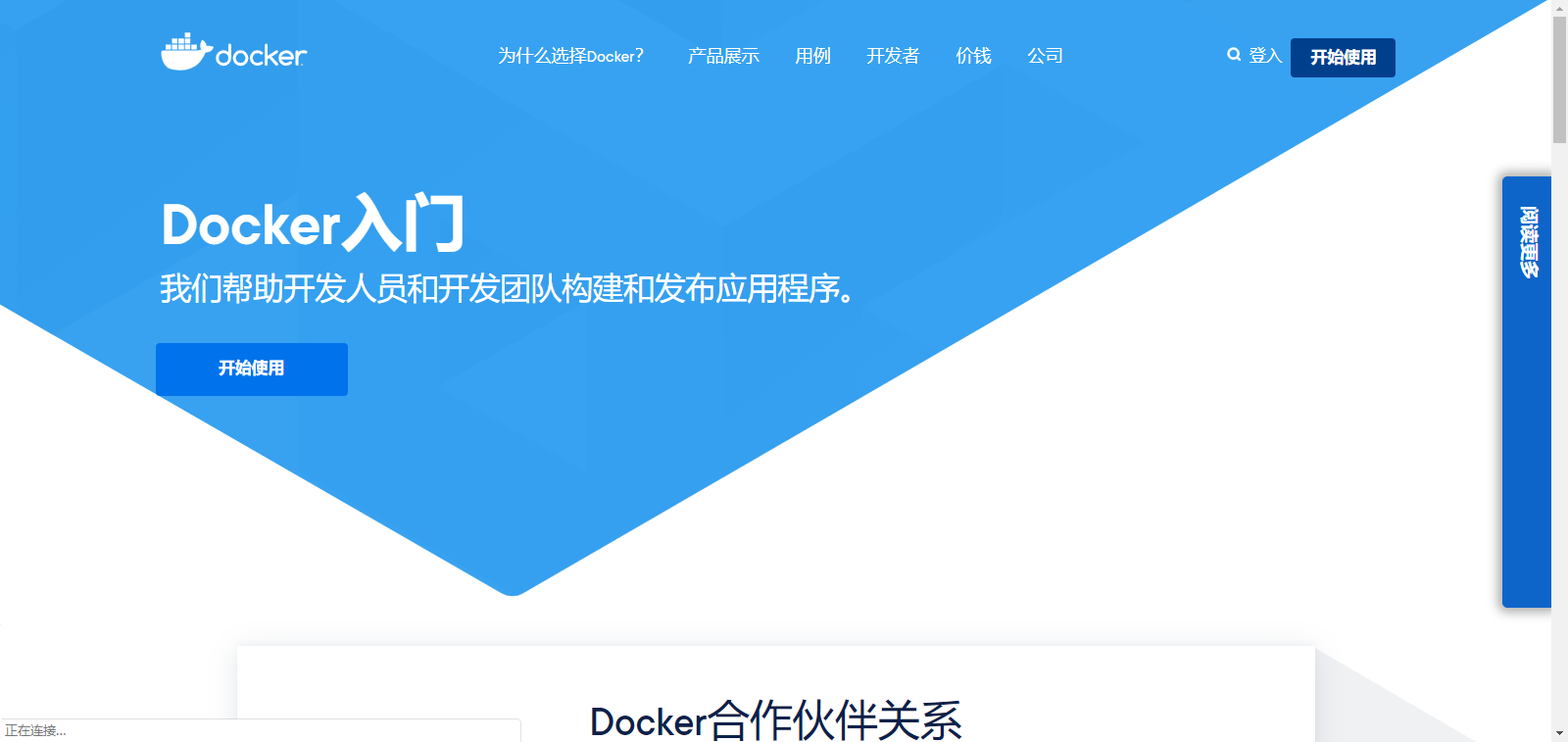The width and height of the screenshot is (1568, 742).
Task: Click the 我们帮助开发人员 subtitle text
Action: (x=507, y=289)
